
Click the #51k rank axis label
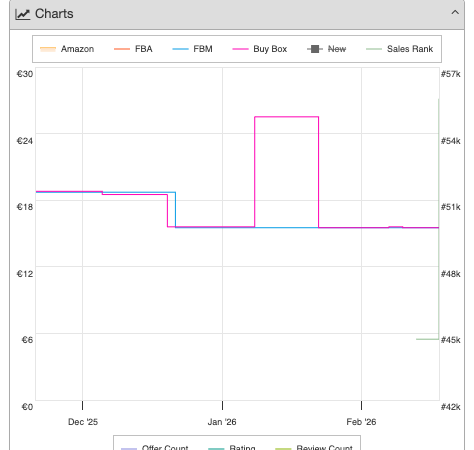pyautogui.click(x=451, y=207)
